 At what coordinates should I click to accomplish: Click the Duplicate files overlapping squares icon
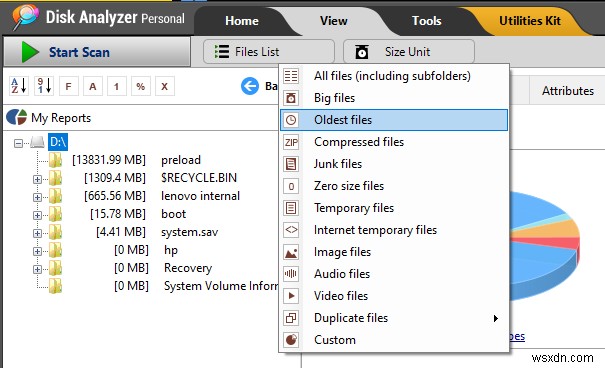tap(291, 318)
